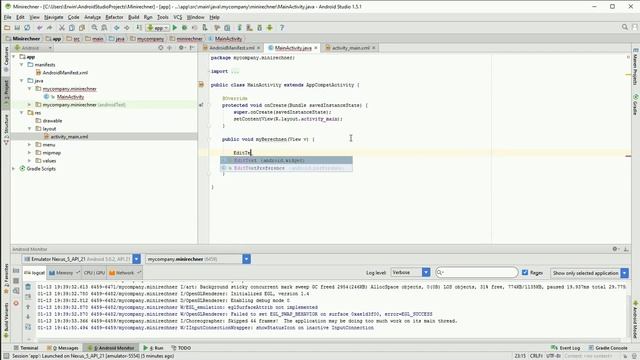Open the Gradle Console
The width and height of the screenshot is (640, 360).
pos(608,348)
